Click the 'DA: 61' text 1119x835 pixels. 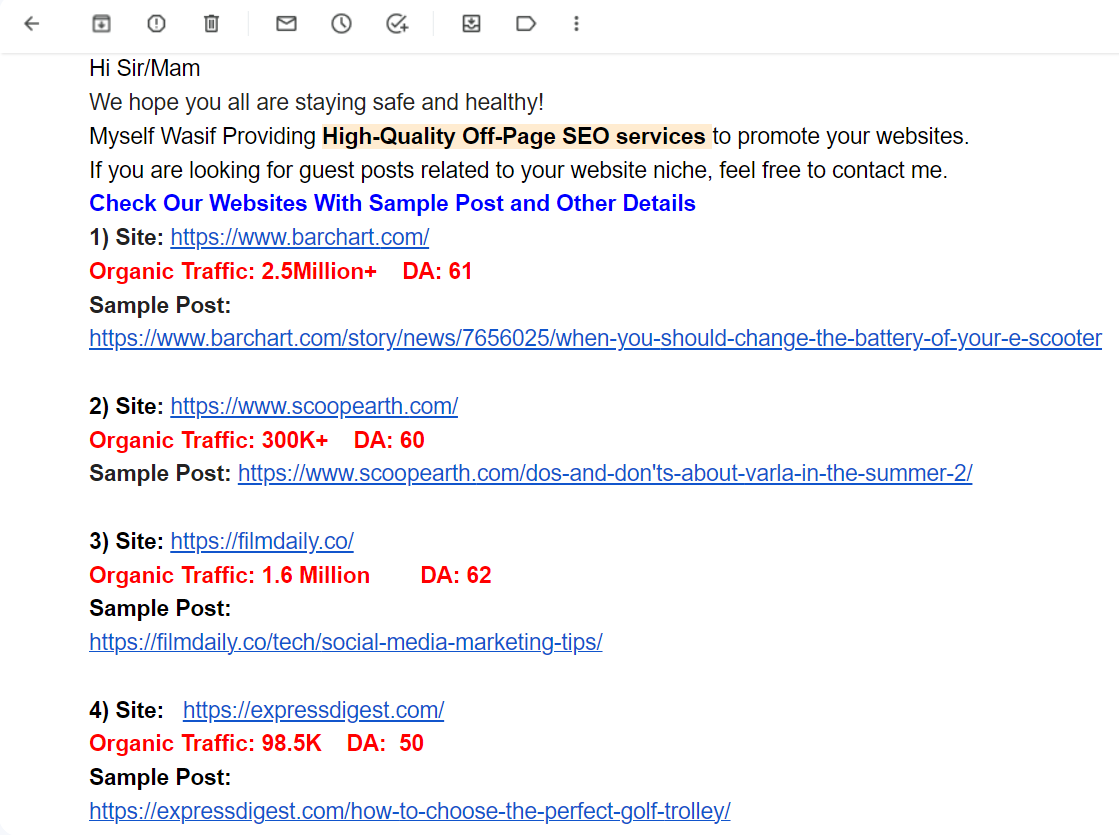coord(437,271)
